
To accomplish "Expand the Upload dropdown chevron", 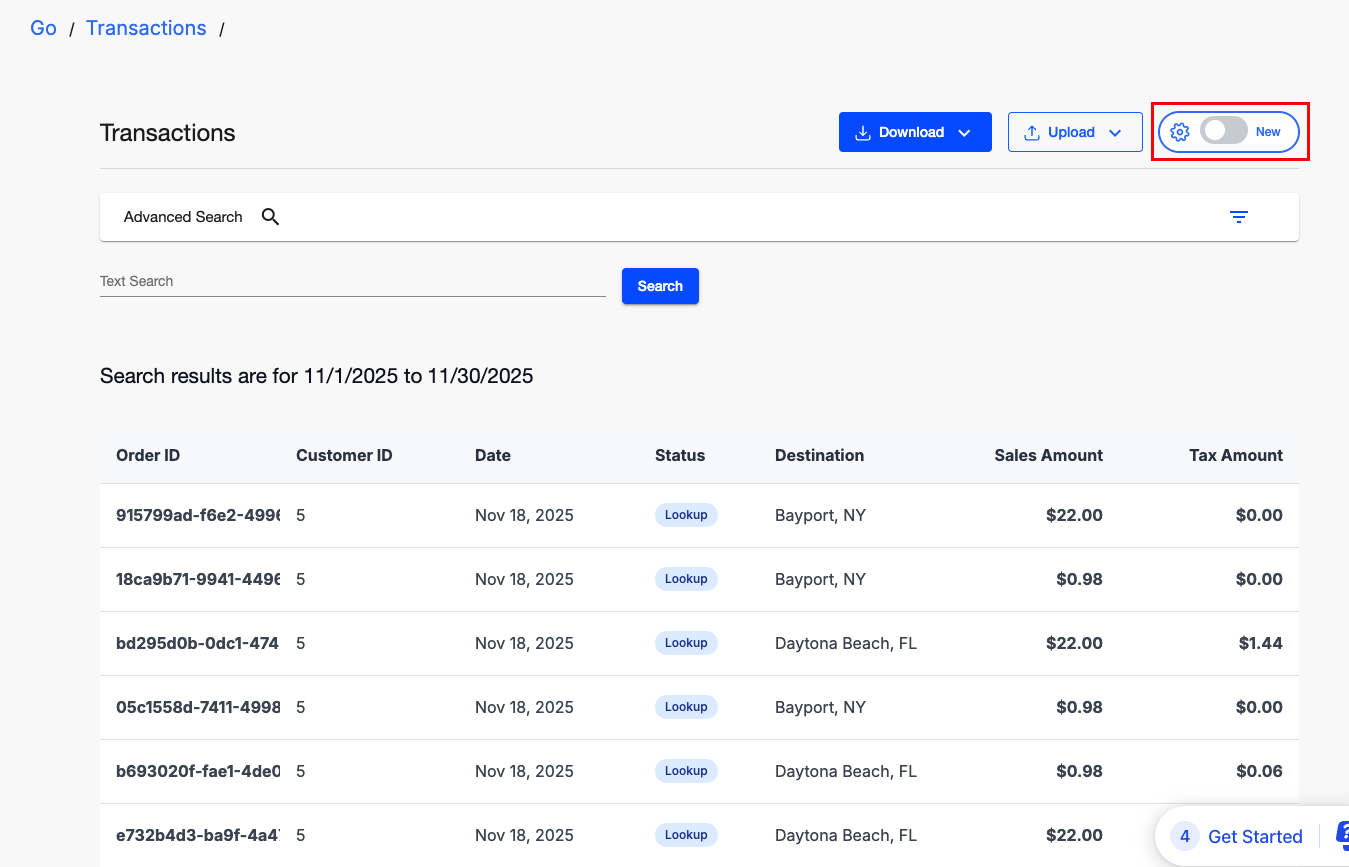I will (1115, 133).
